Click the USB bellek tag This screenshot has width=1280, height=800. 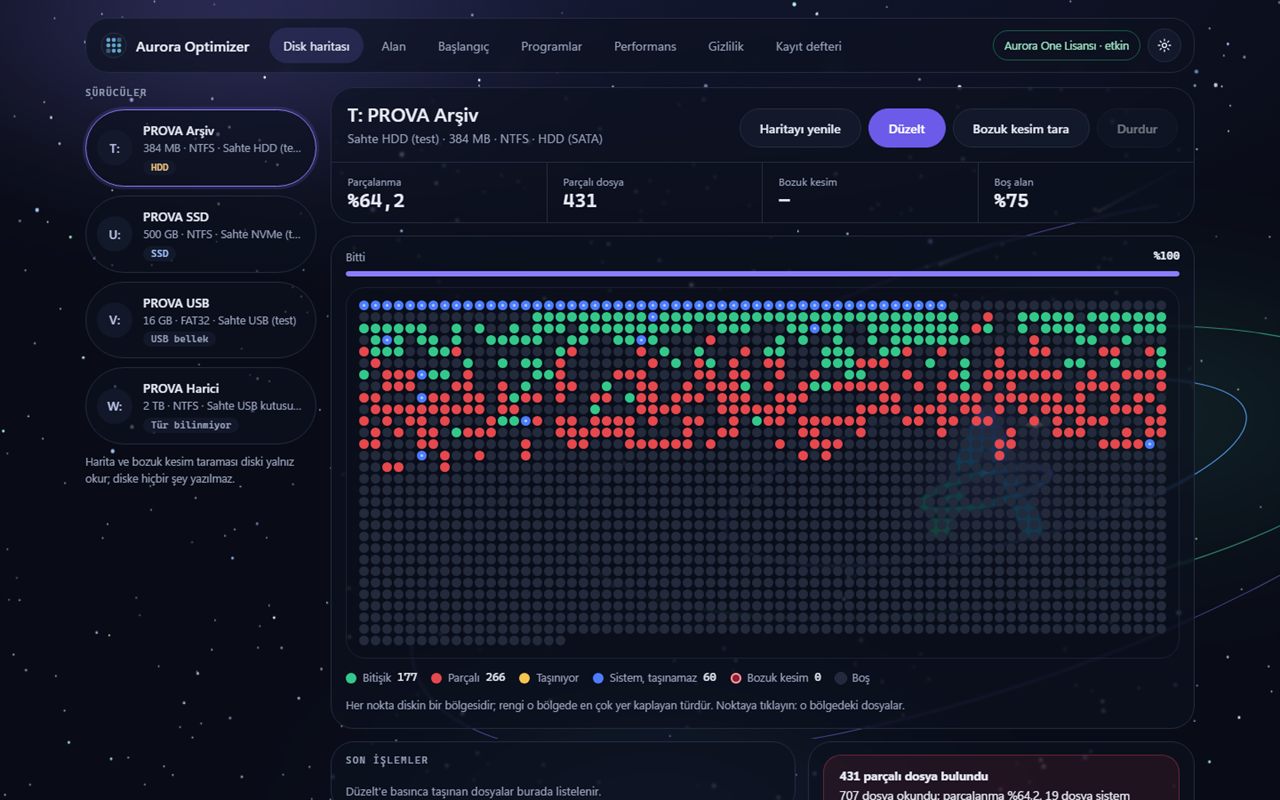tap(180, 339)
